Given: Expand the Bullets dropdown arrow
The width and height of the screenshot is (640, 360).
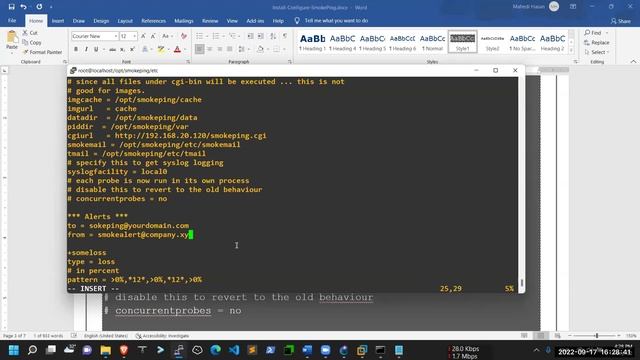Looking at the screenshot, I should click(x=207, y=36).
